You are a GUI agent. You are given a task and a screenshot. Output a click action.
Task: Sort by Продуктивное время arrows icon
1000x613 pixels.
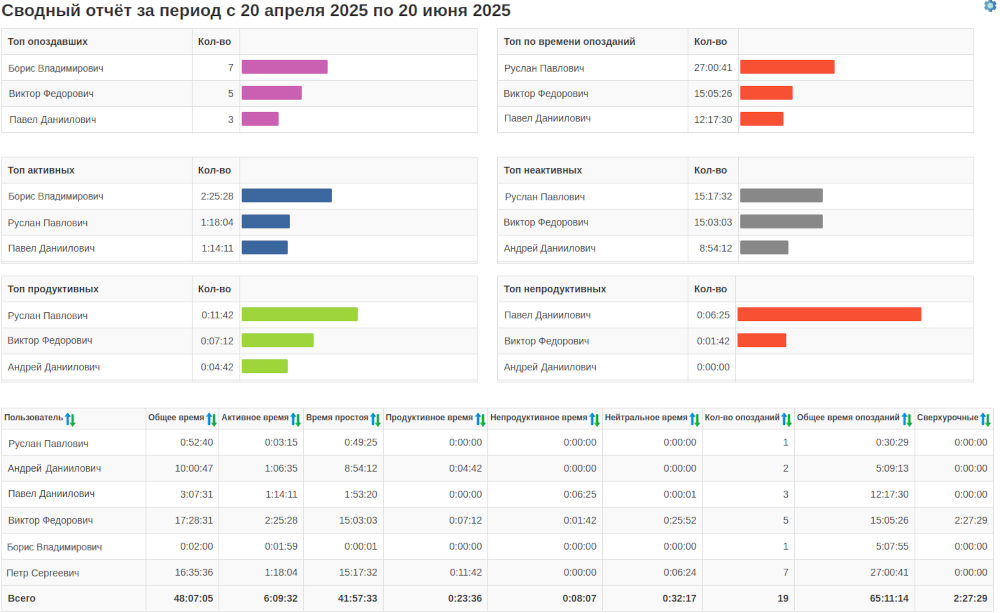[x=480, y=418]
